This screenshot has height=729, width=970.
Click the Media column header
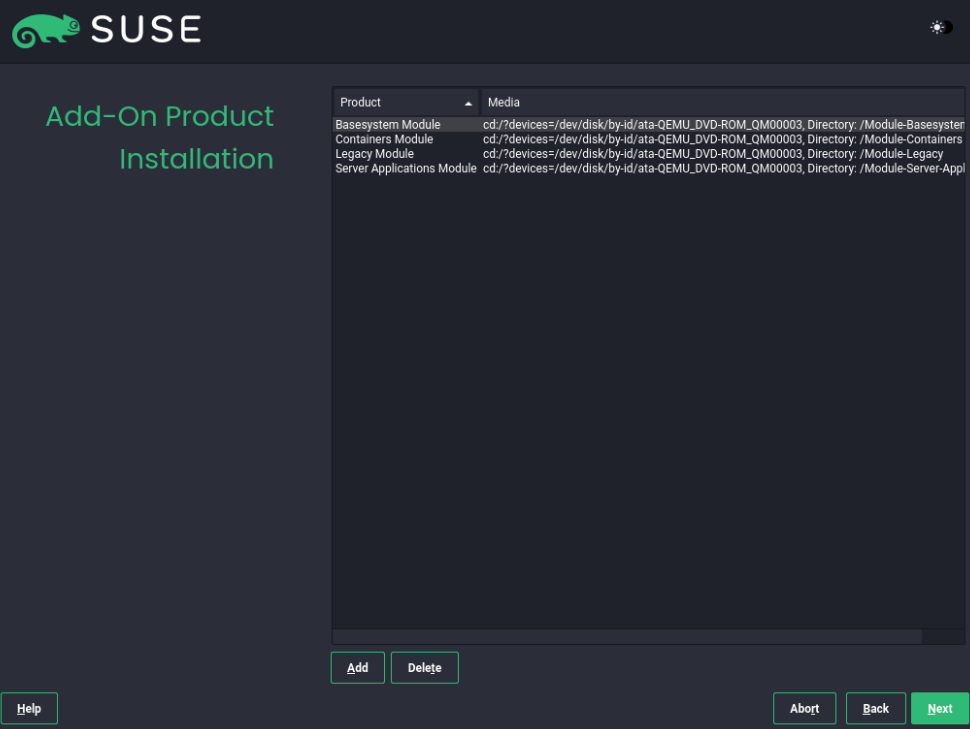[723, 102]
